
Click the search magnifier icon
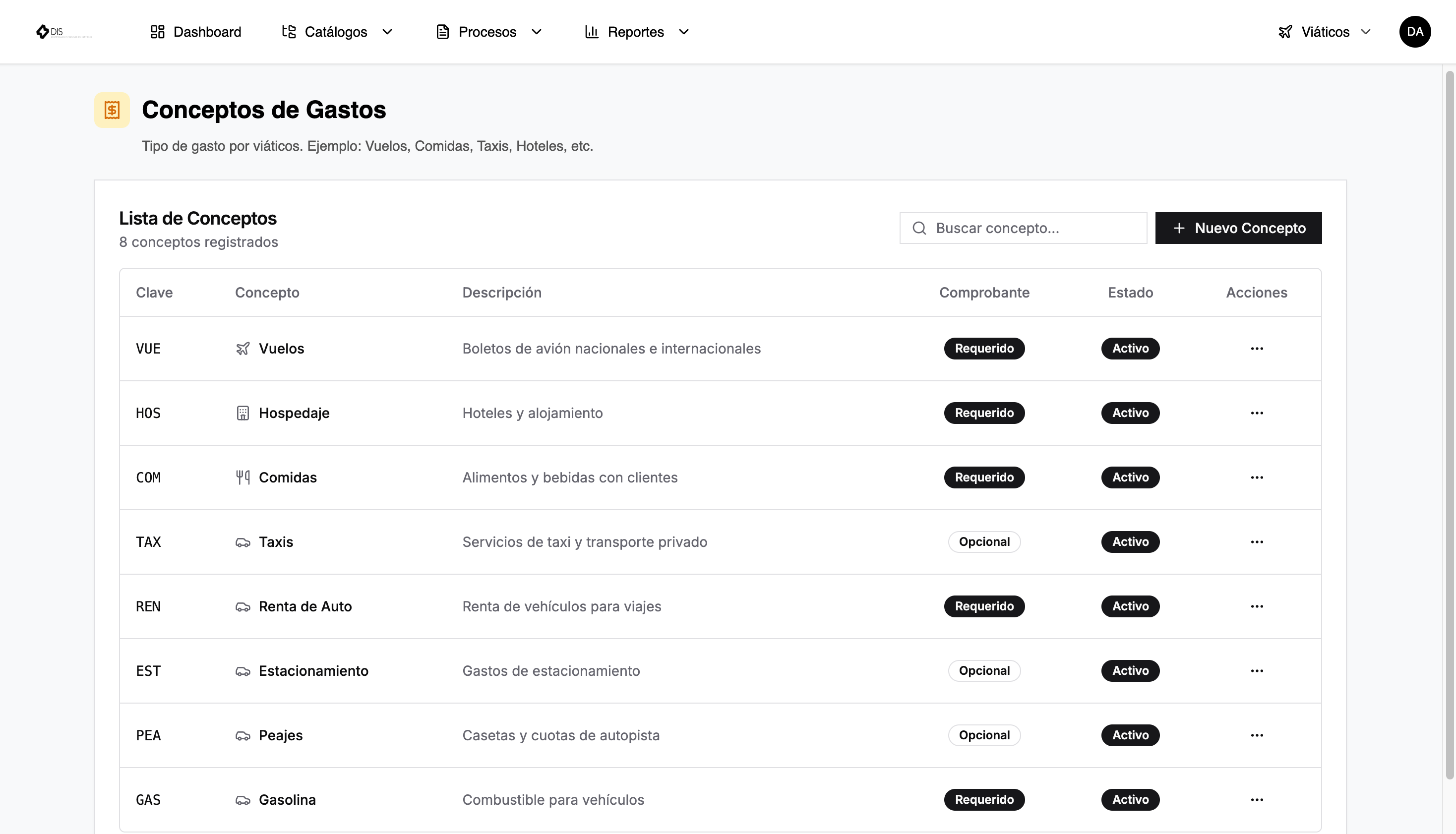(919, 228)
